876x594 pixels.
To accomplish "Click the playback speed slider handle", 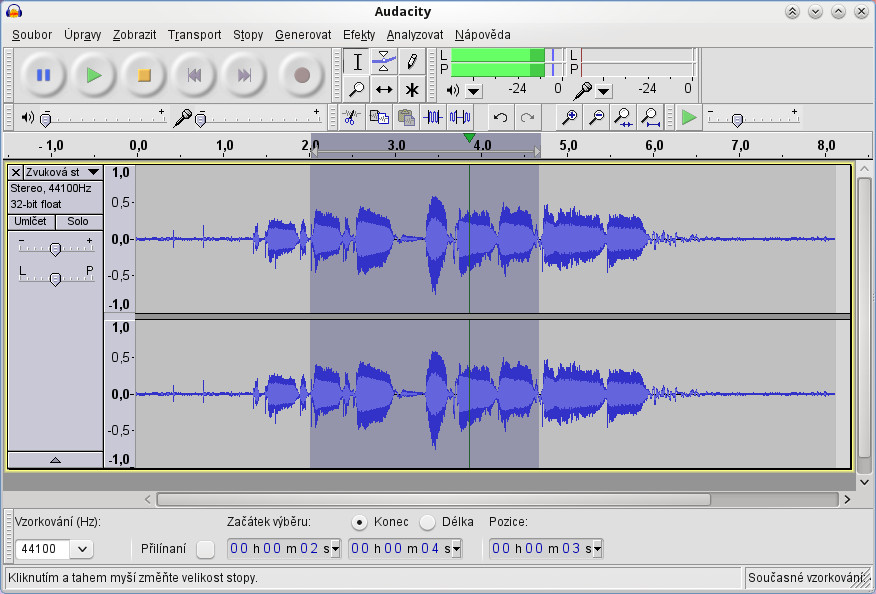I will click(x=737, y=120).
